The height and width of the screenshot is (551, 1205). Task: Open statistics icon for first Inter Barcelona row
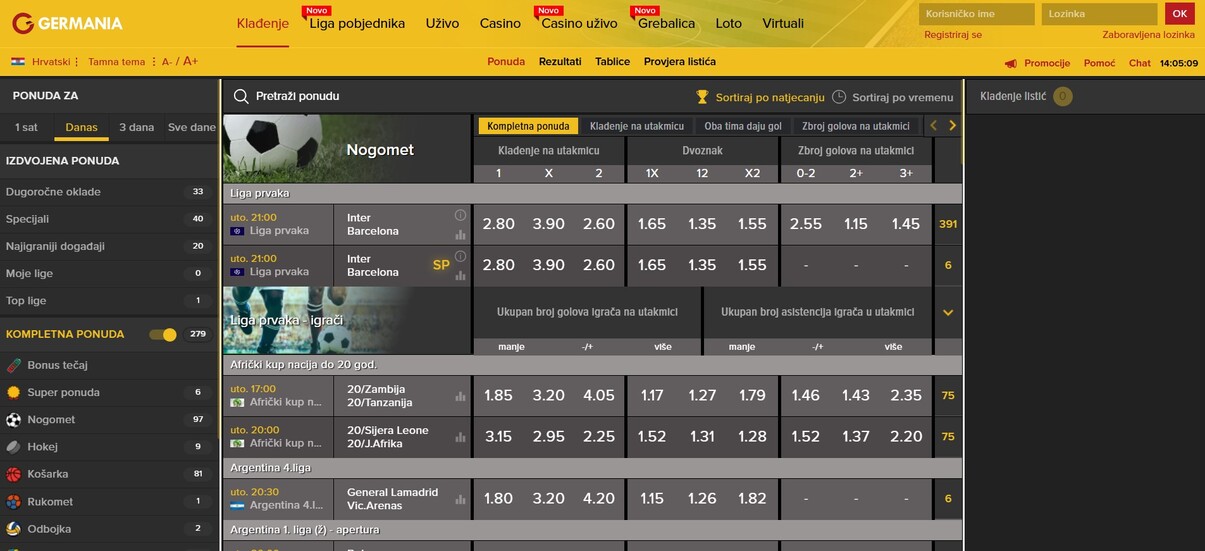[x=460, y=235]
